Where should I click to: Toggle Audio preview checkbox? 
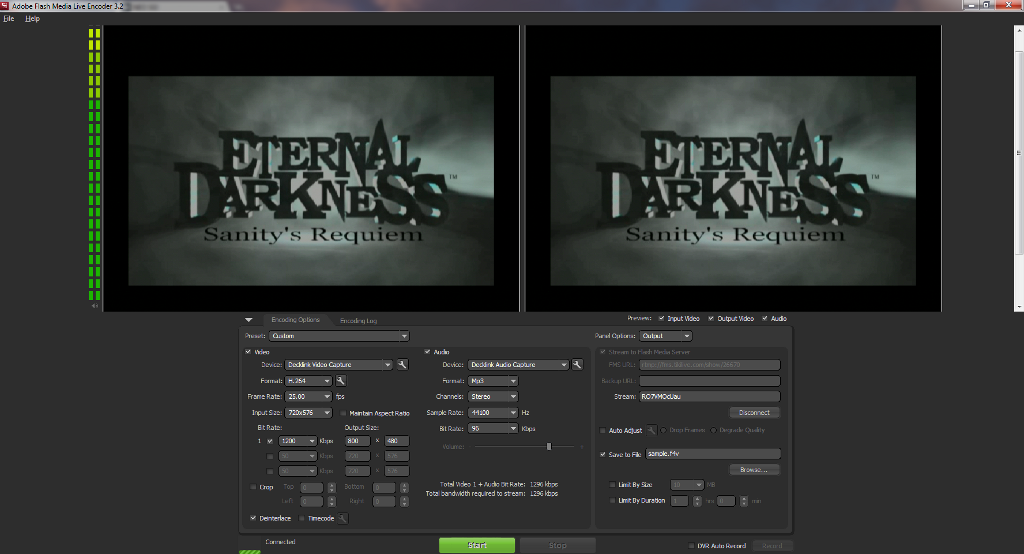pyautogui.click(x=765, y=318)
